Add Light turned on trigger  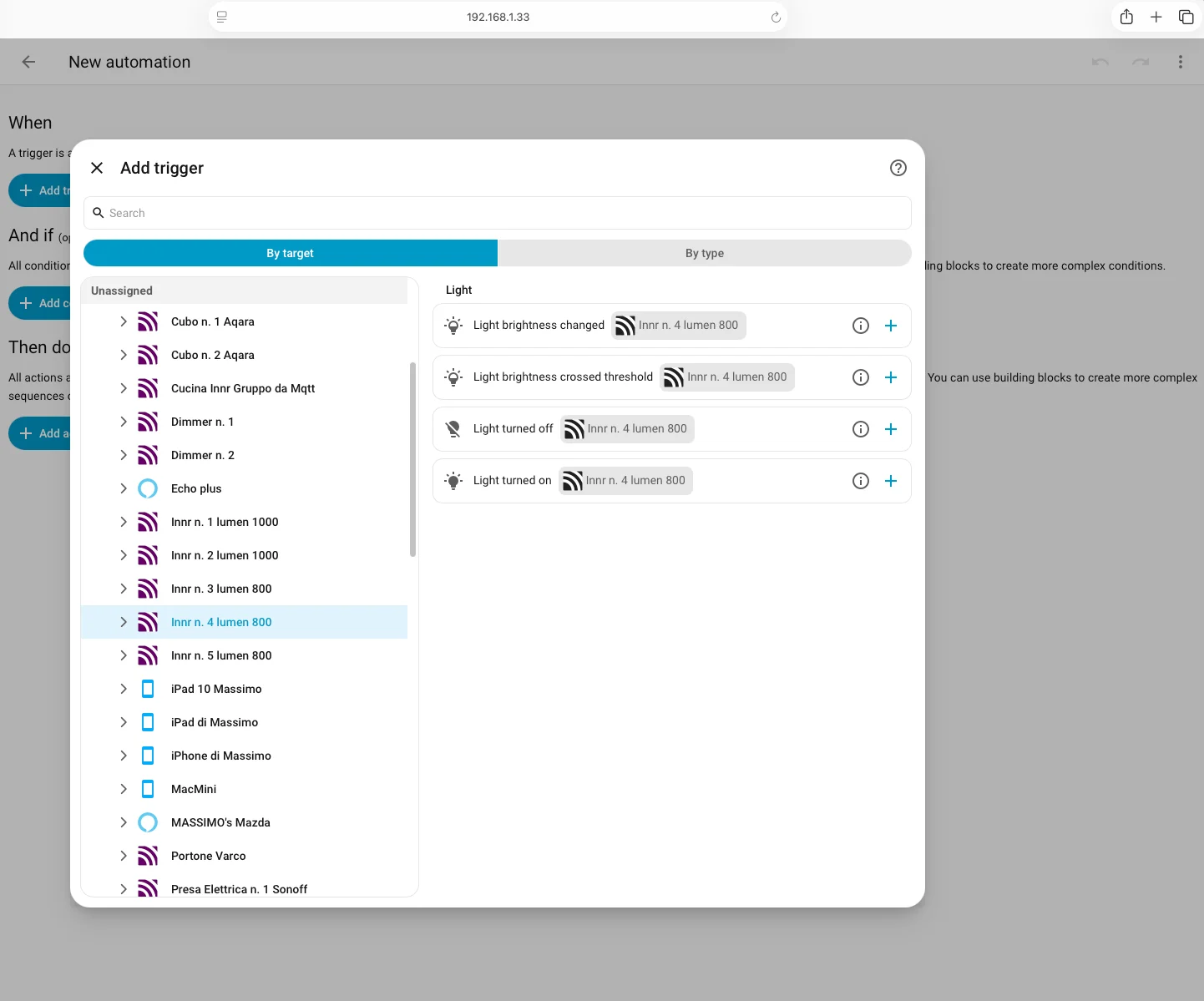tap(891, 481)
